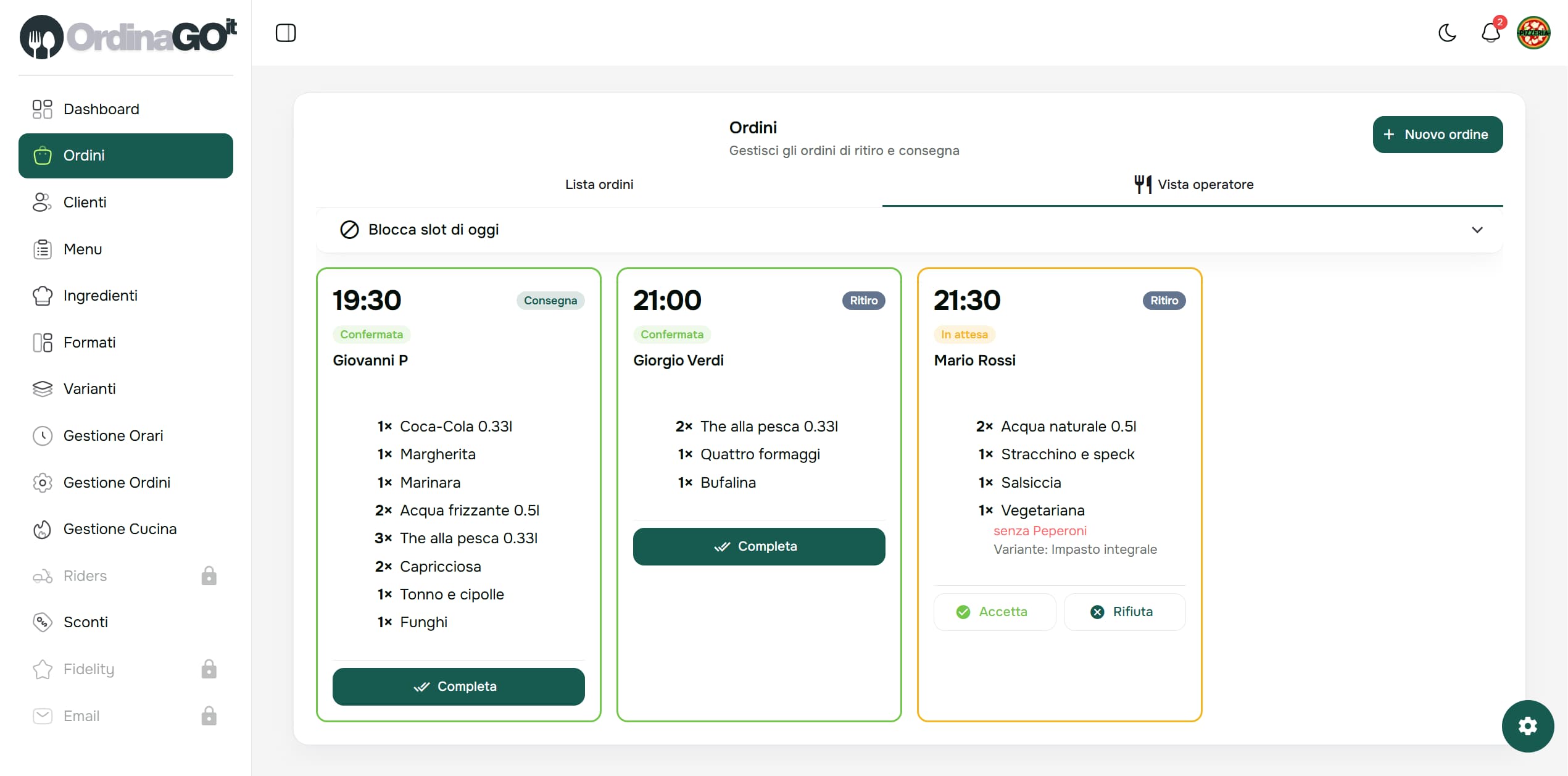Open Gestione Cucina flame icon
Viewport: 1568px width, 776px height.
[42, 529]
